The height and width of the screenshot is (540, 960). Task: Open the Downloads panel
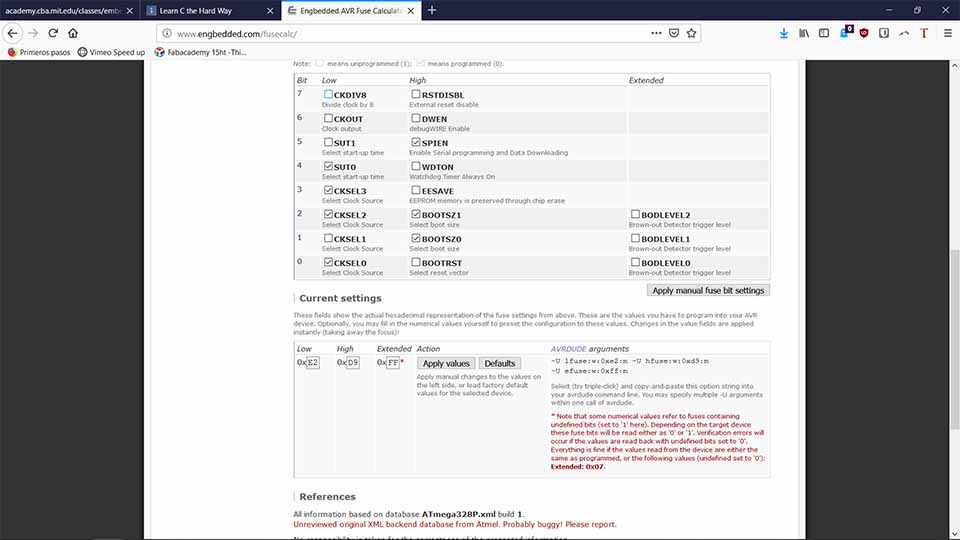pyautogui.click(x=784, y=33)
